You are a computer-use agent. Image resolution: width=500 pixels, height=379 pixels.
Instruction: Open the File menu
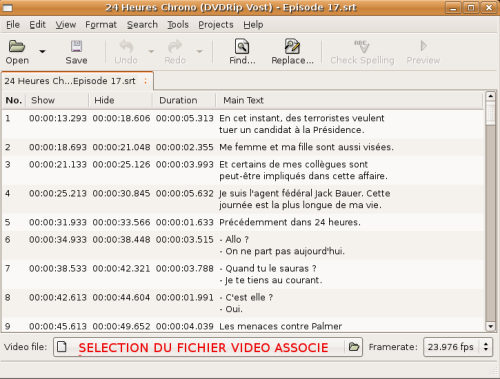[13, 25]
